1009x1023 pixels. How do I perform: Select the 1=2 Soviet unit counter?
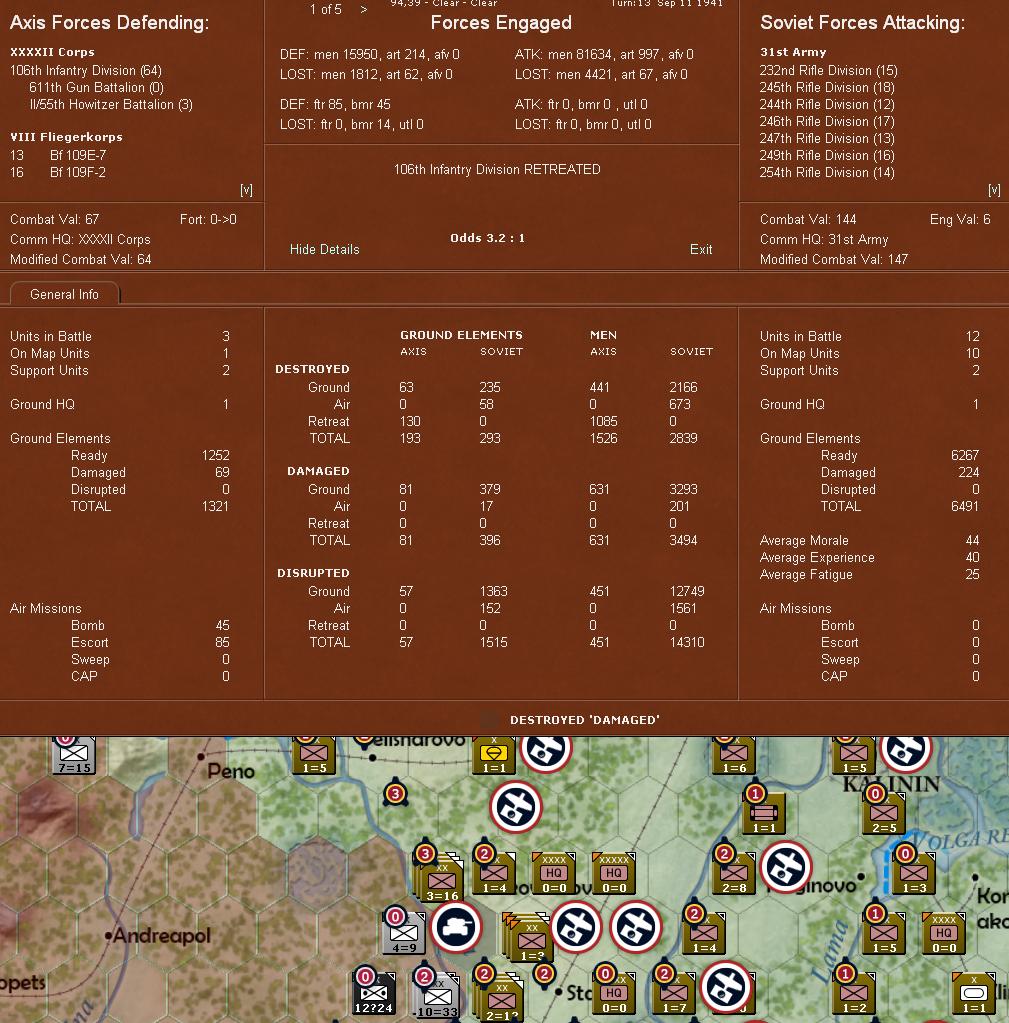pos(854,993)
